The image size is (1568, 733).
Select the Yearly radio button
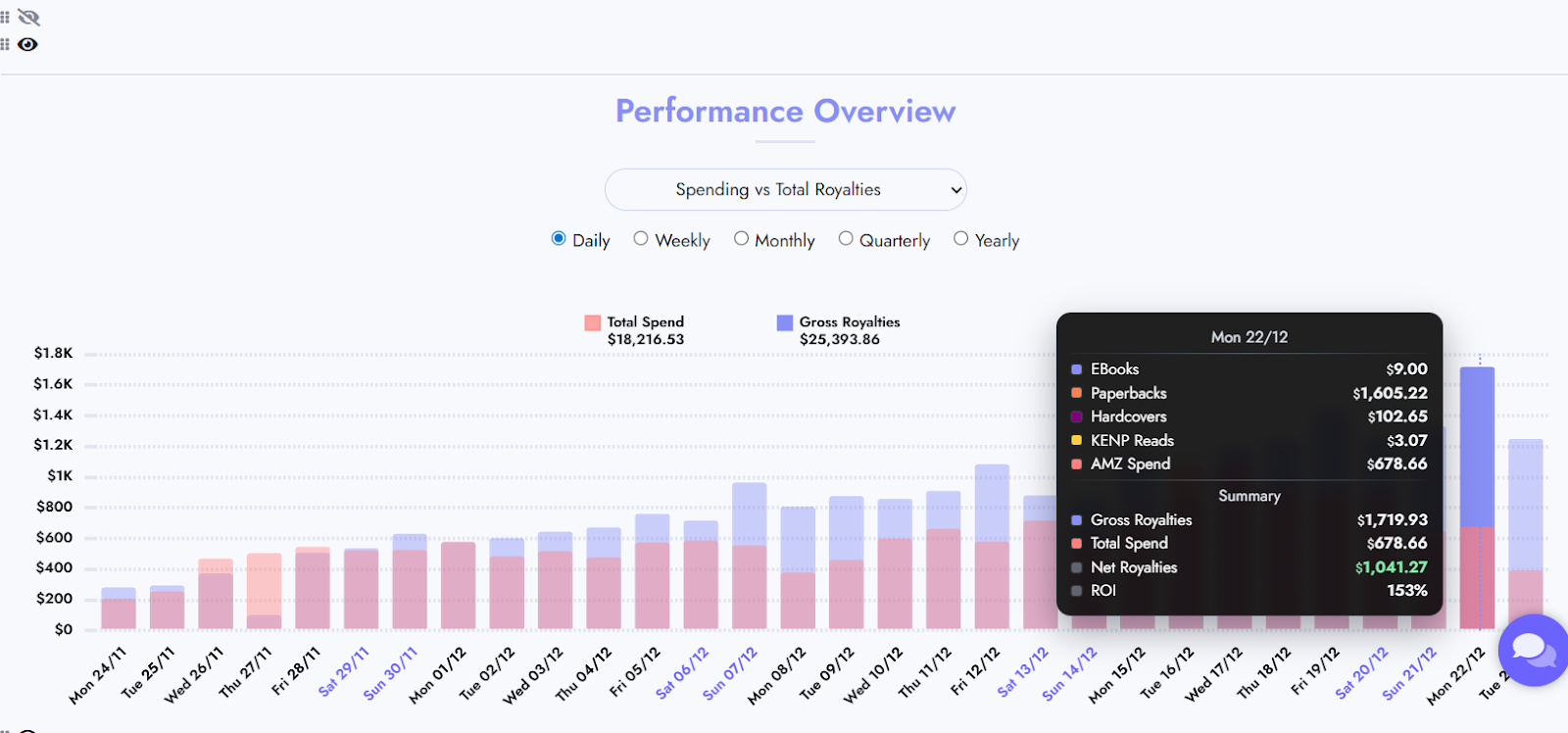(x=960, y=238)
